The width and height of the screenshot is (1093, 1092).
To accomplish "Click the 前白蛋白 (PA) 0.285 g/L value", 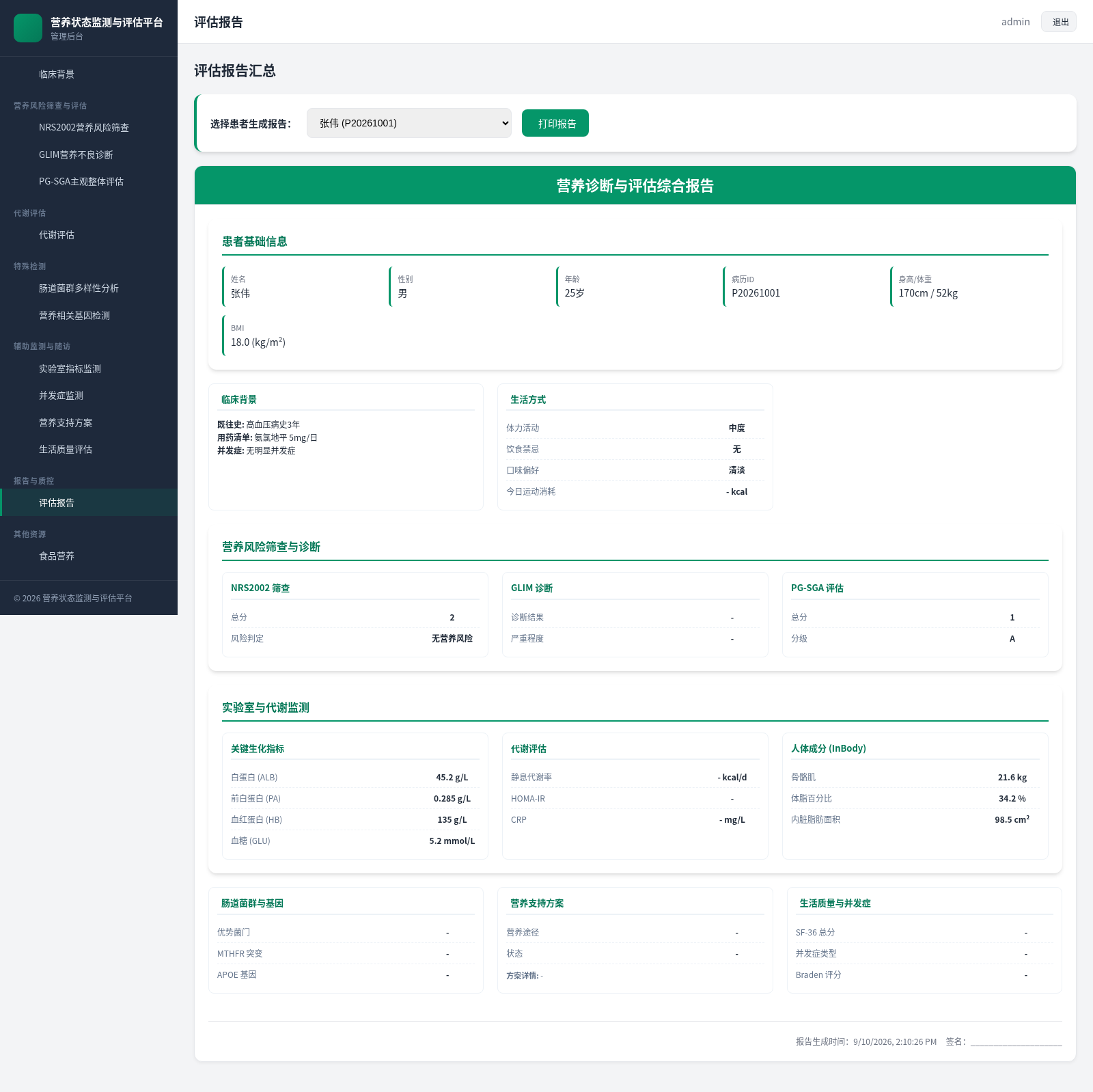I will tap(452, 798).
